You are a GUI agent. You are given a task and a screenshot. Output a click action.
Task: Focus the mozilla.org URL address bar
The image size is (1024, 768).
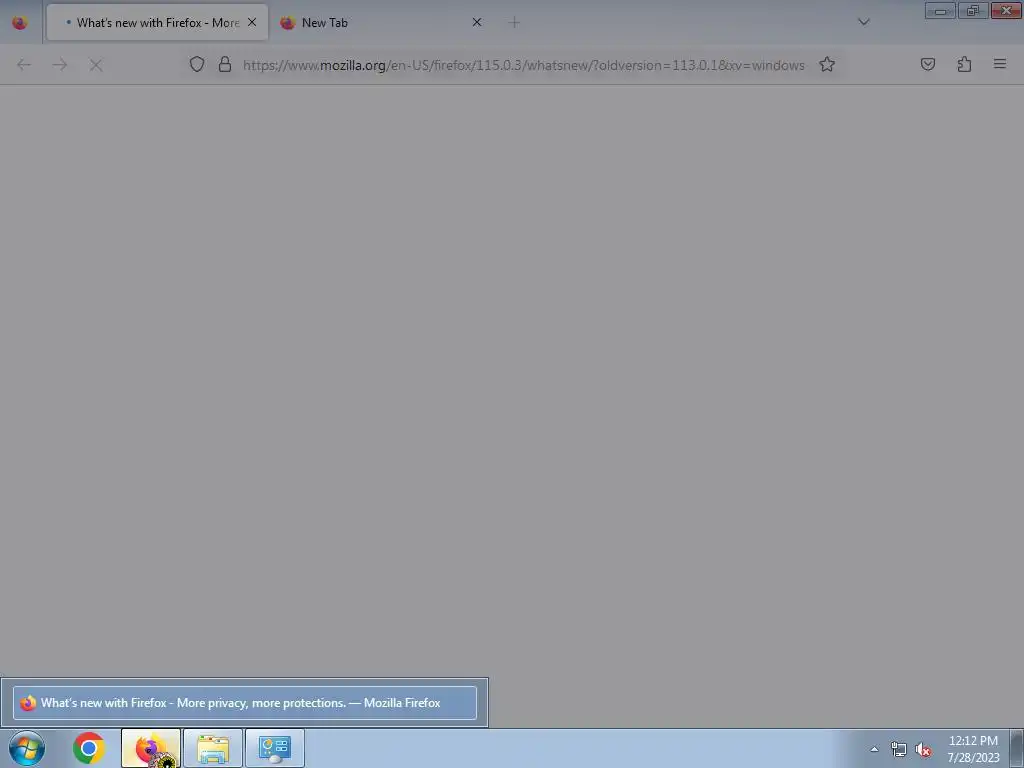(523, 65)
